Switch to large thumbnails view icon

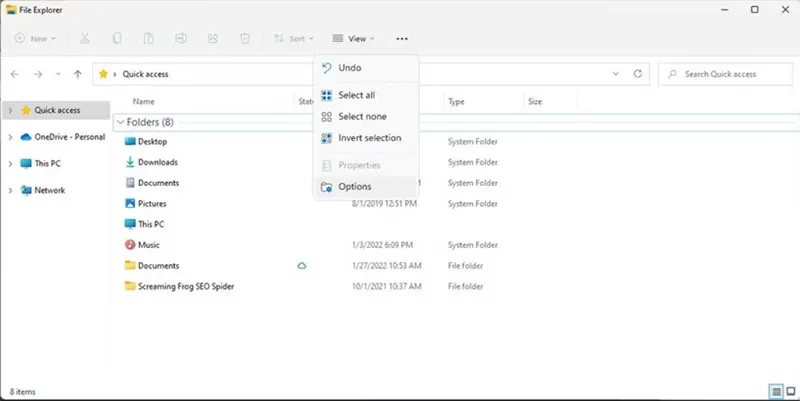pos(789,390)
